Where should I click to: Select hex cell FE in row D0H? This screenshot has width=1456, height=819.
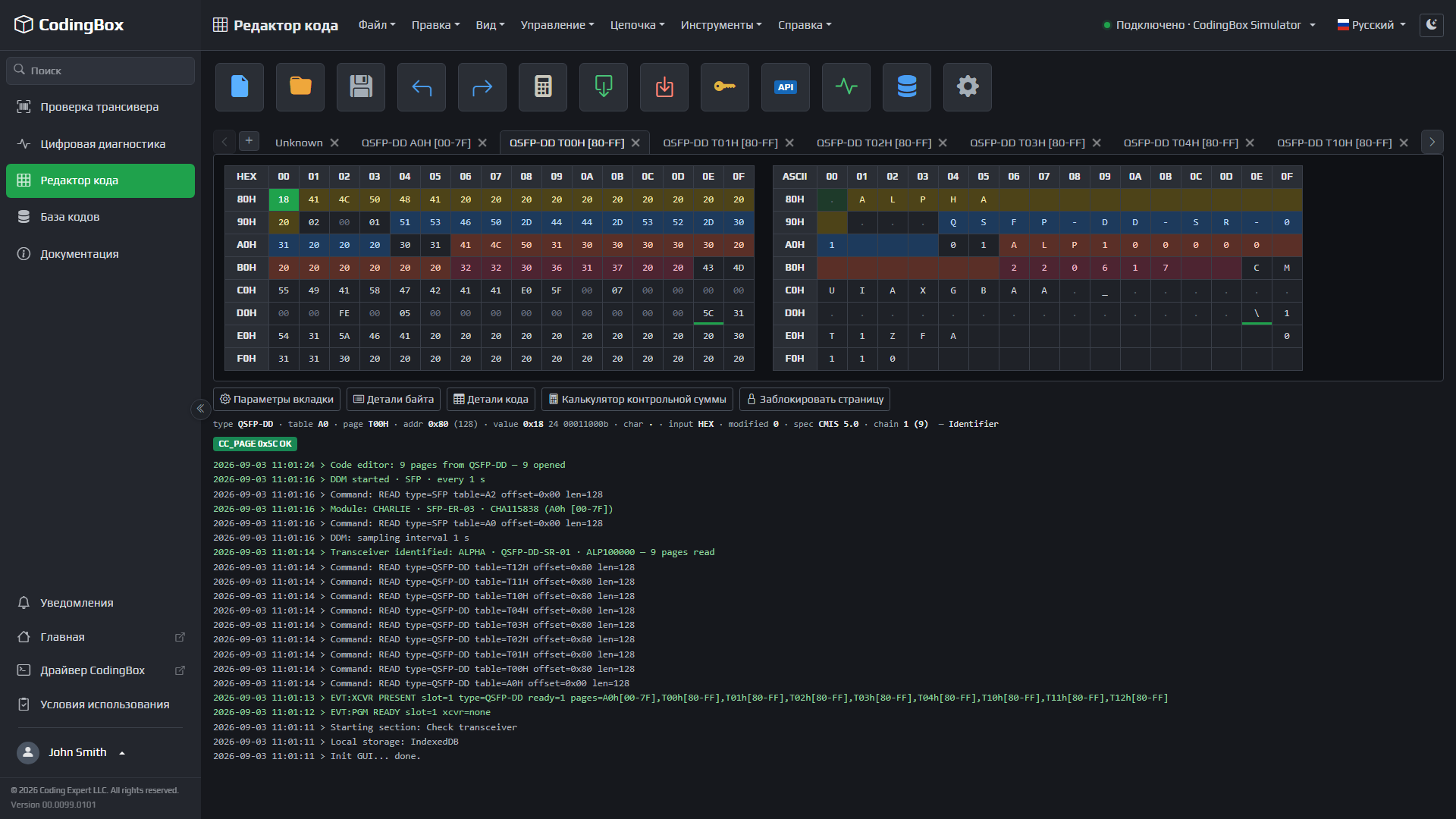[x=344, y=313]
